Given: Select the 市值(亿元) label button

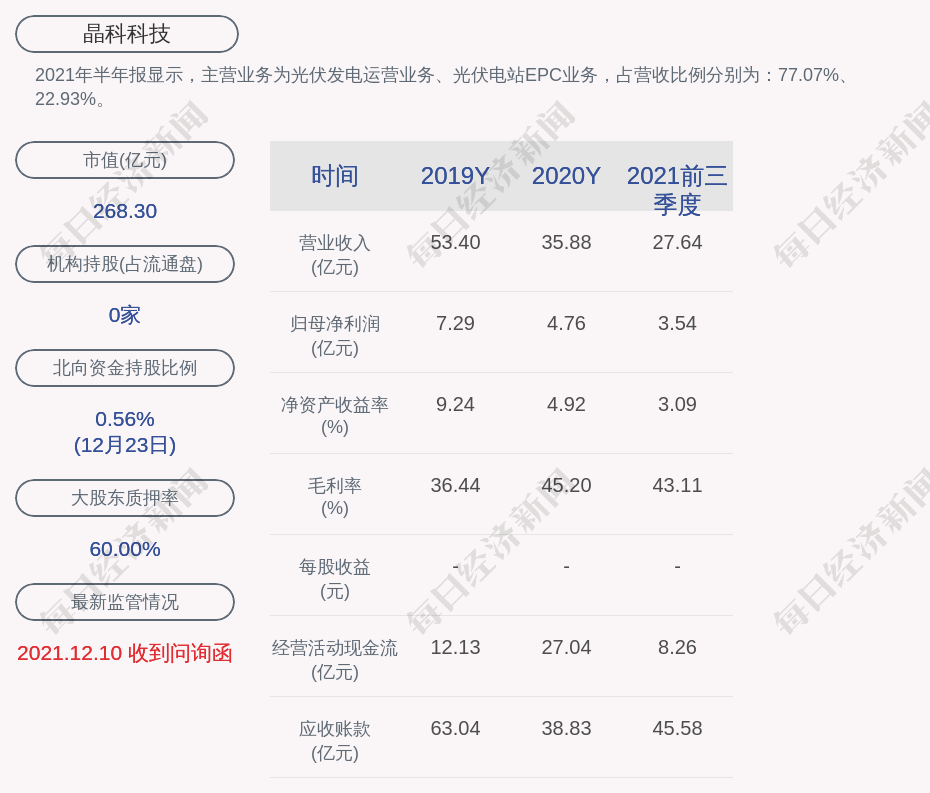Looking at the screenshot, I should point(125,160).
